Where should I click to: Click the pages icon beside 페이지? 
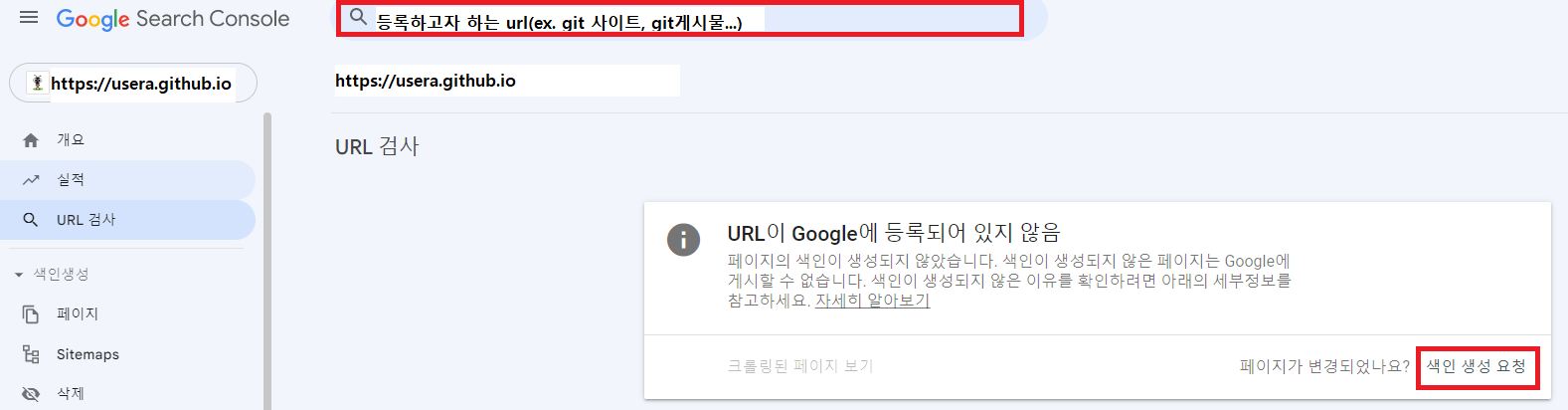(x=31, y=314)
